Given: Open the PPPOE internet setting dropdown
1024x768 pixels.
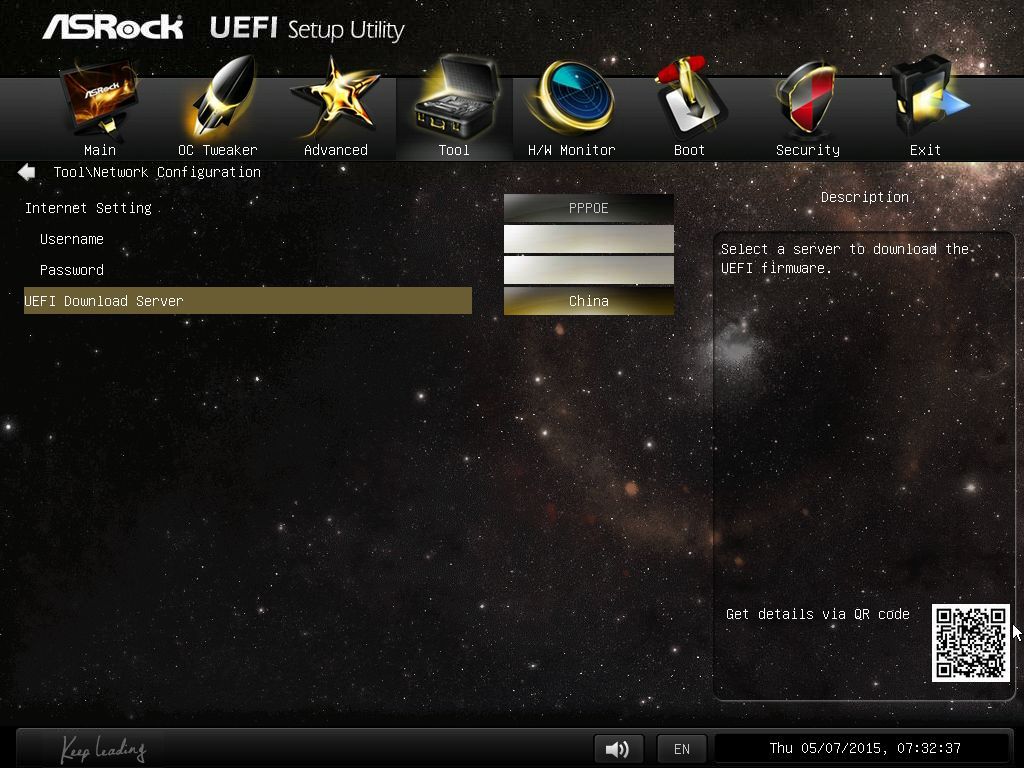Looking at the screenshot, I should pyautogui.click(x=588, y=208).
